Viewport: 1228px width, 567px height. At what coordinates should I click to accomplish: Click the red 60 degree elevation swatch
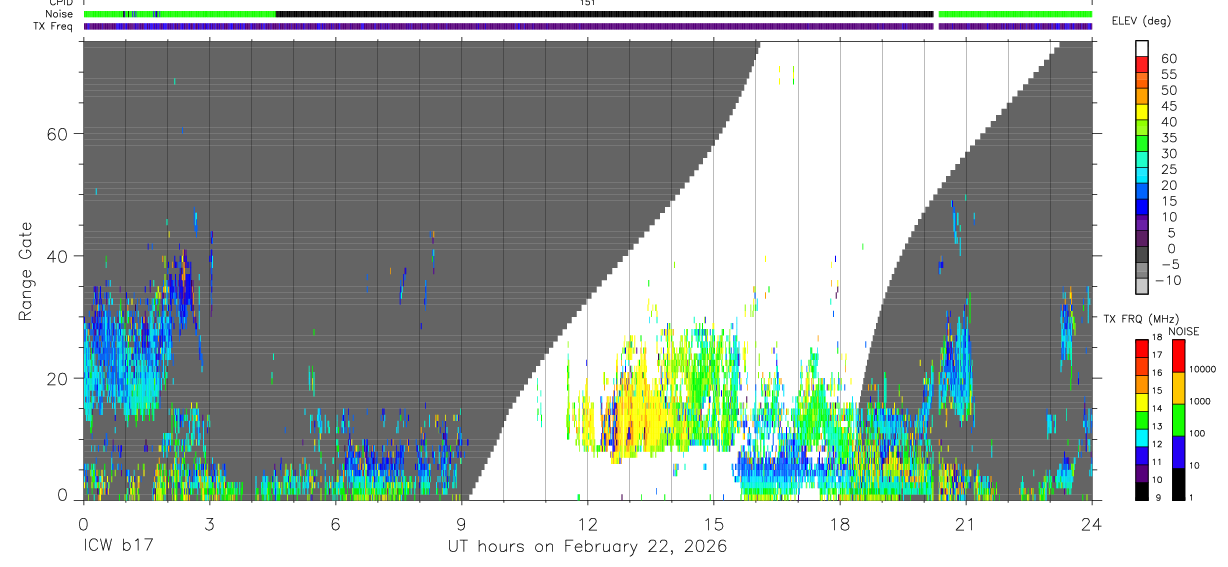point(1141,65)
